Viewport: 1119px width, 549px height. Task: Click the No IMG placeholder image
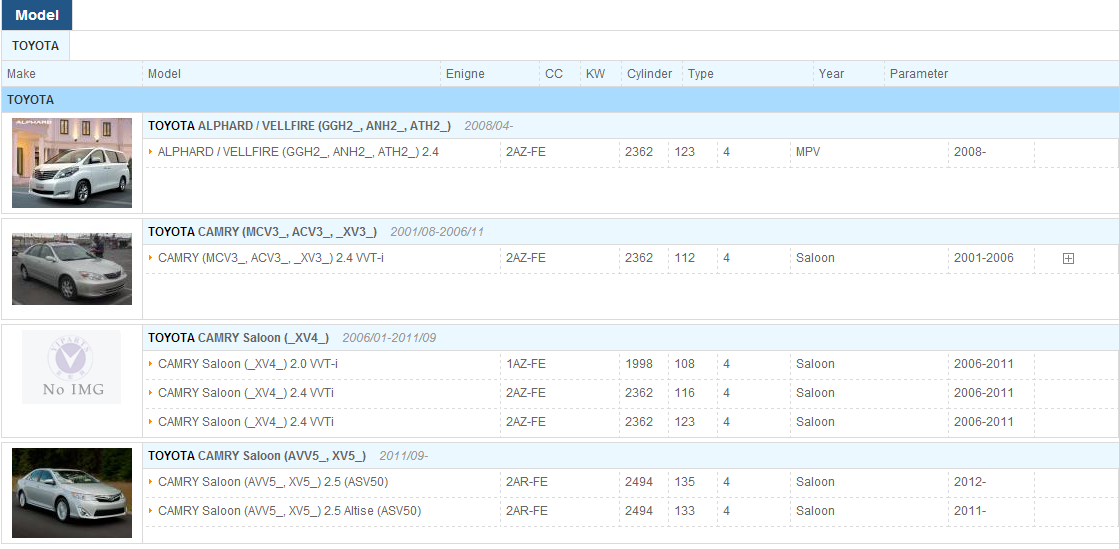[x=71, y=367]
